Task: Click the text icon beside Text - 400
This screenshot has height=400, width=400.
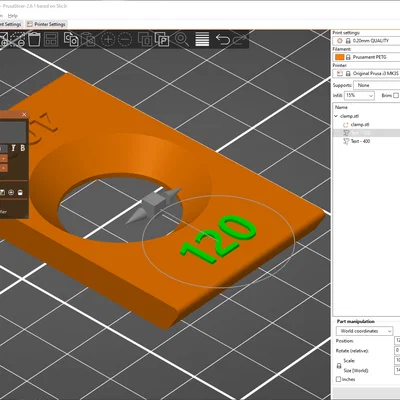Action: [x=346, y=141]
